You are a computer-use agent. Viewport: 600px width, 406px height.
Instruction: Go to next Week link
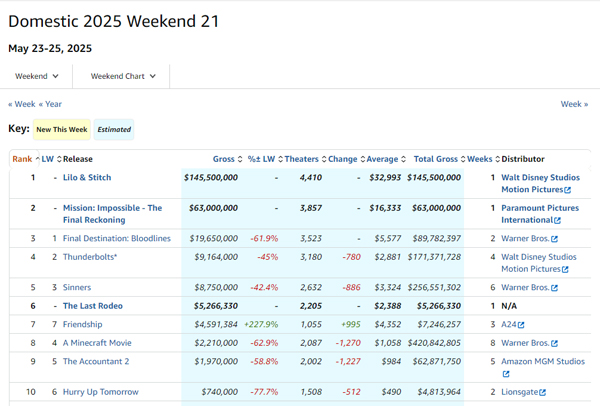(574, 104)
